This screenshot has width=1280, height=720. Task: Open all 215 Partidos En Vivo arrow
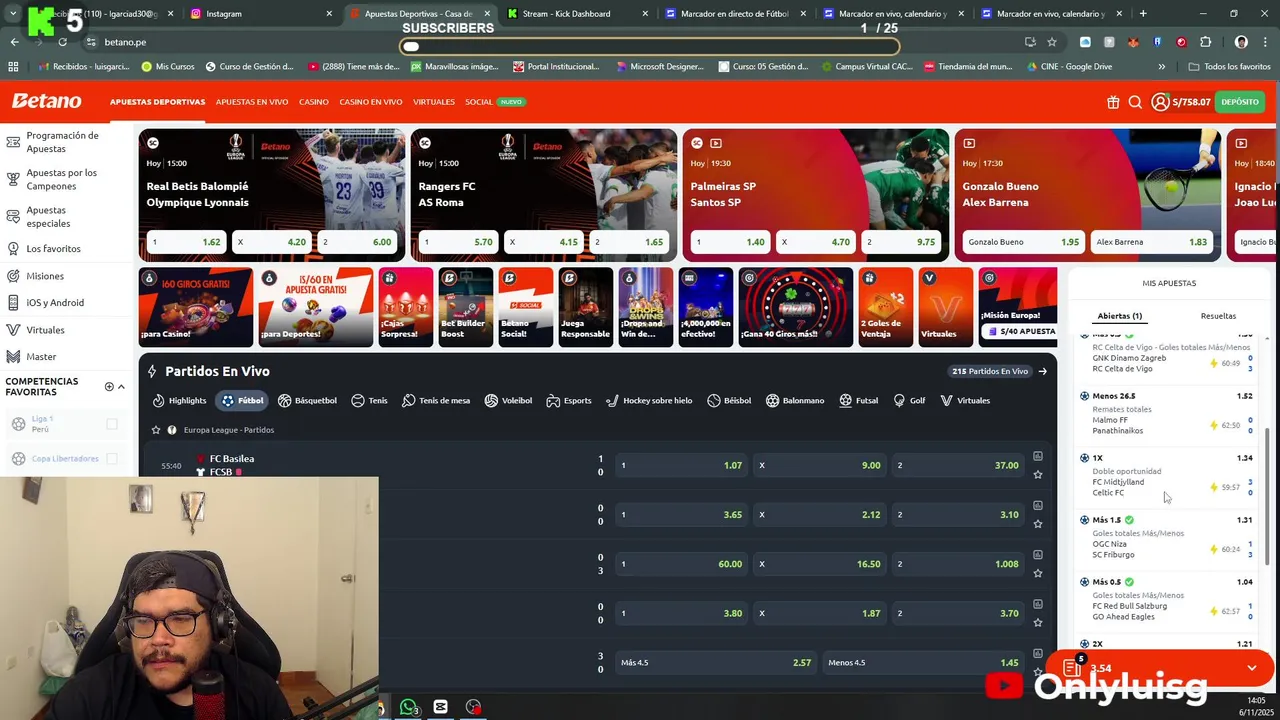click(x=1042, y=371)
